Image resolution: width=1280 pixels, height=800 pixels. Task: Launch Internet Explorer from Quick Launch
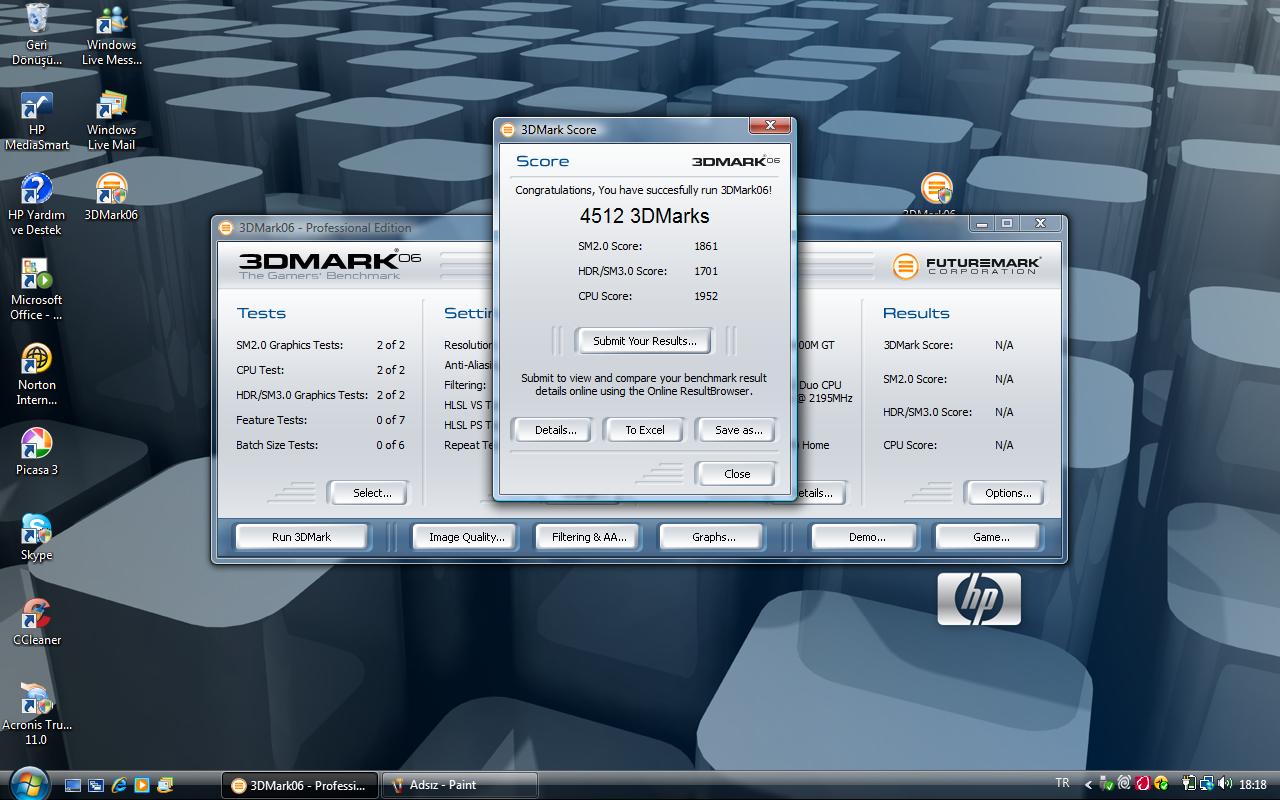pyautogui.click(x=119, y=785)
